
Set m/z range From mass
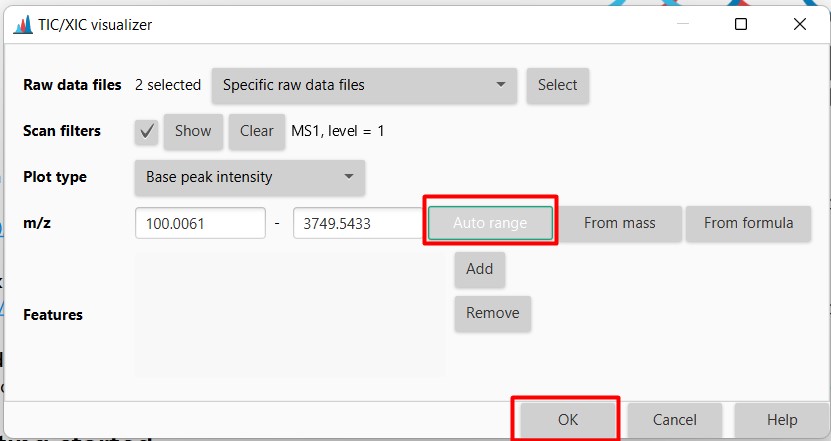click(619, 223)
